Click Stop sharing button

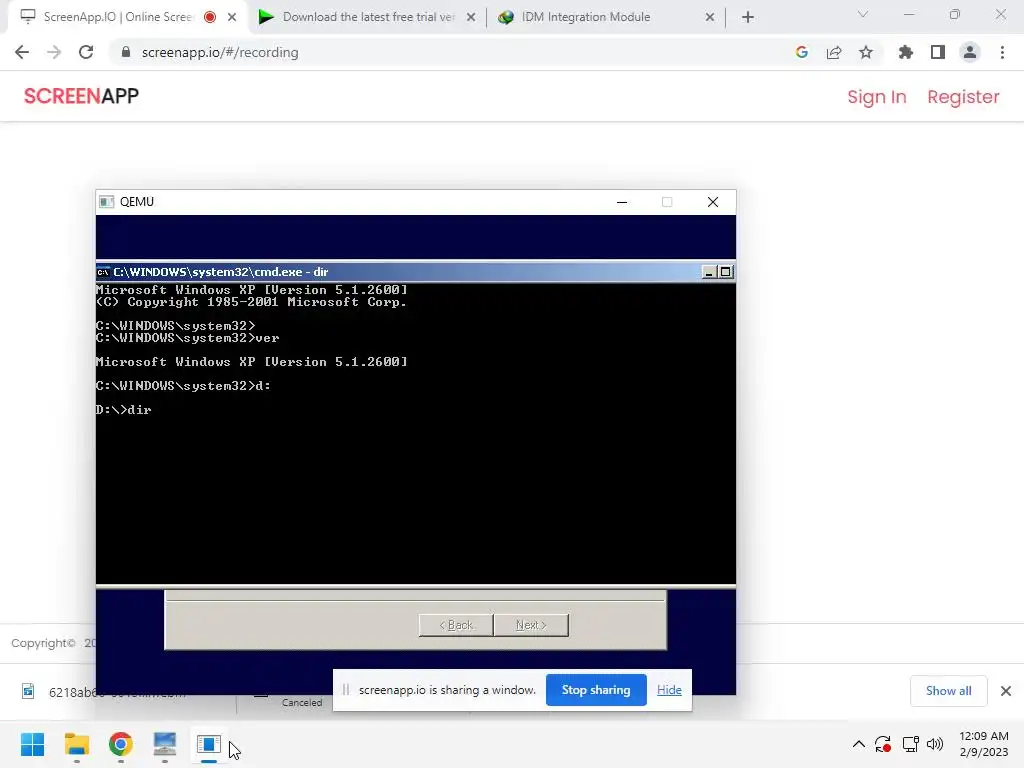(x=596, y=690)
